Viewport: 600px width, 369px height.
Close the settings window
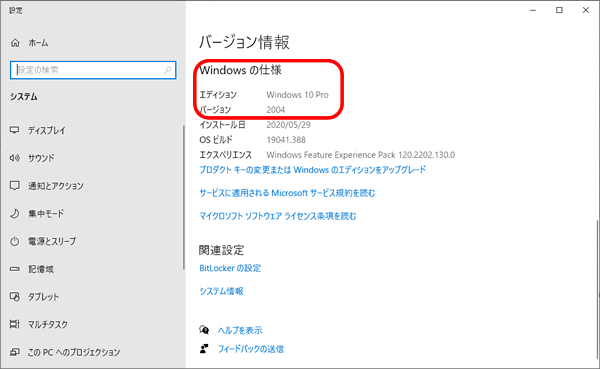(x=585, y=10)
